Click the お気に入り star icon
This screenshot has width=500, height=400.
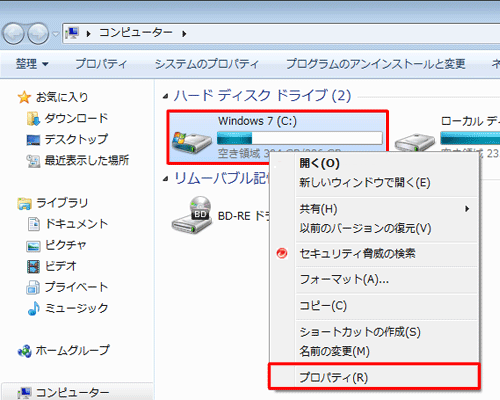[24, 97]
